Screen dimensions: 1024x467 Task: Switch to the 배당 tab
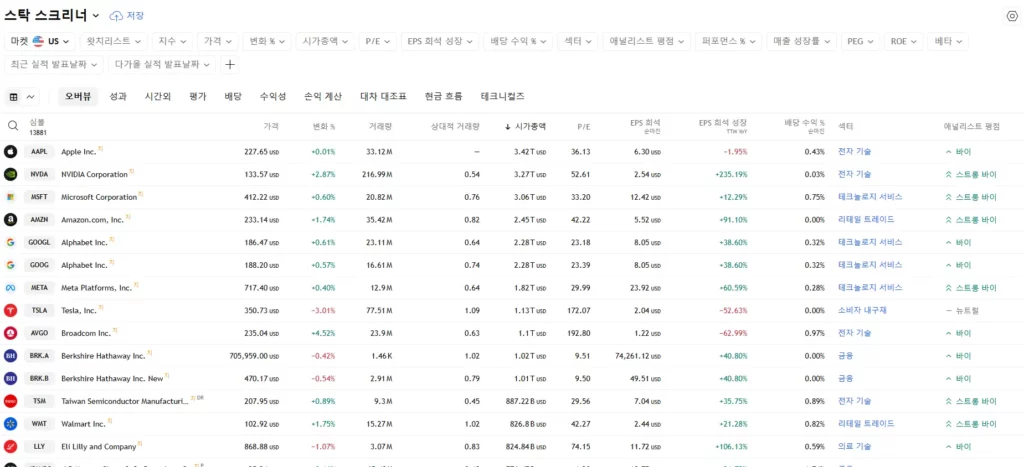(x=232, y=97)
